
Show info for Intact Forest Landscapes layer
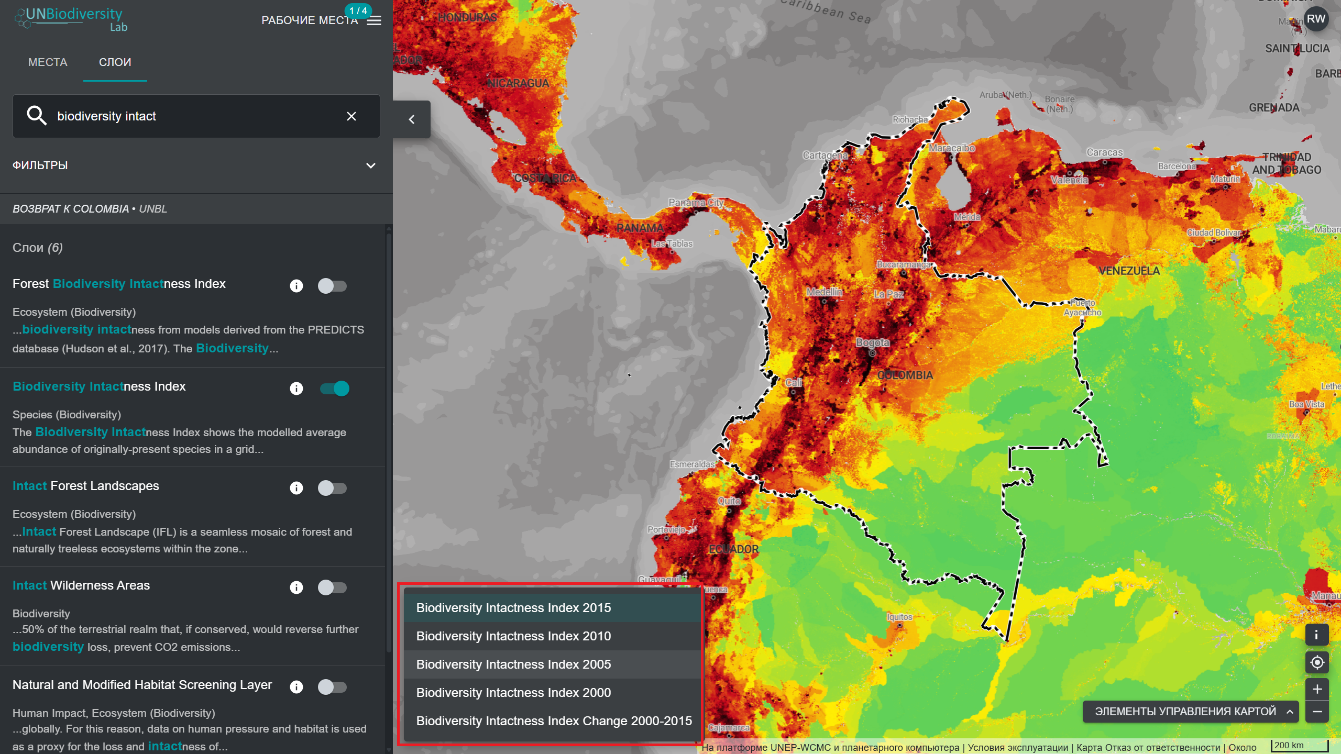click(296, 488)
